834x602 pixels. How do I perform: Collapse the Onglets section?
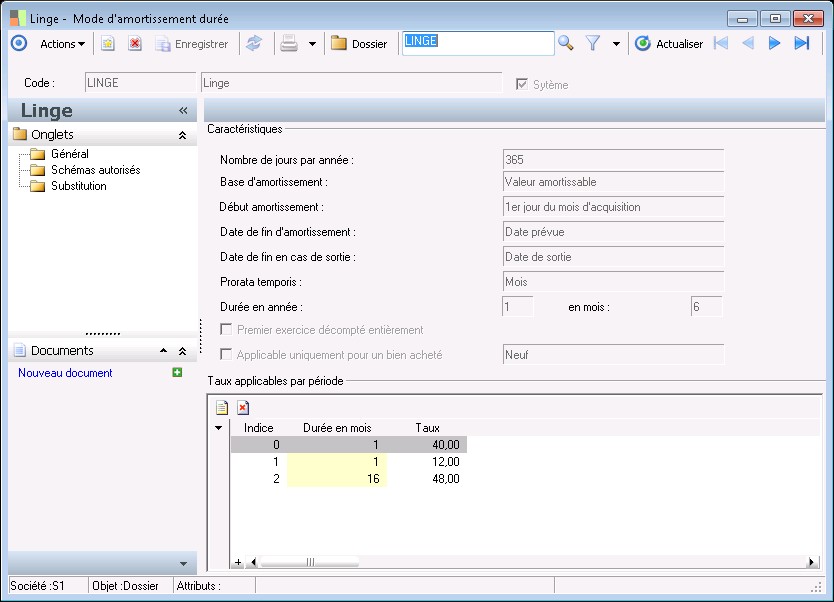[182, 135]
